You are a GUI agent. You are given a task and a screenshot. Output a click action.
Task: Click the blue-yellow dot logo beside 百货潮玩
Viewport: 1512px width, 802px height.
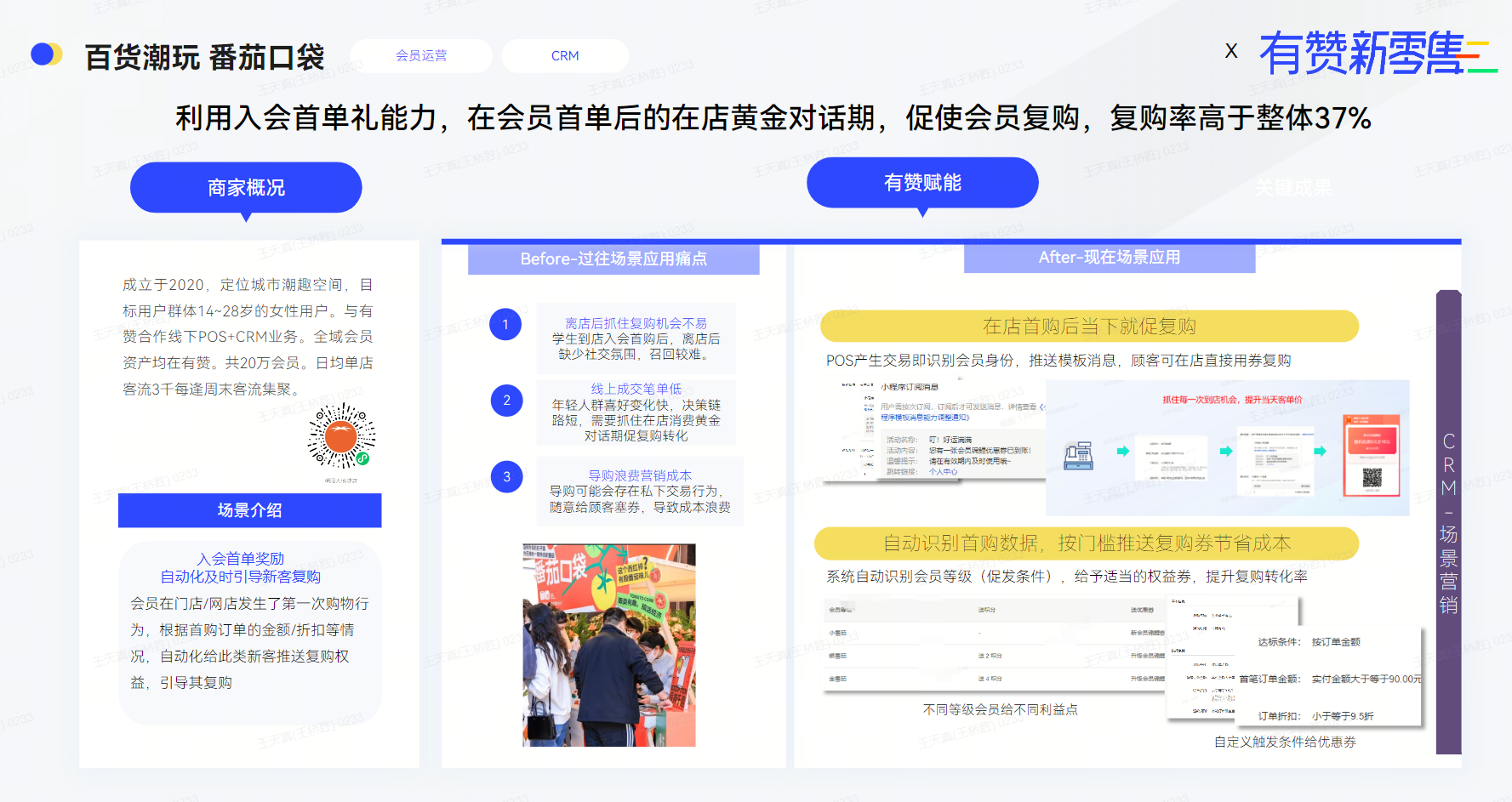tap(47, 54)
